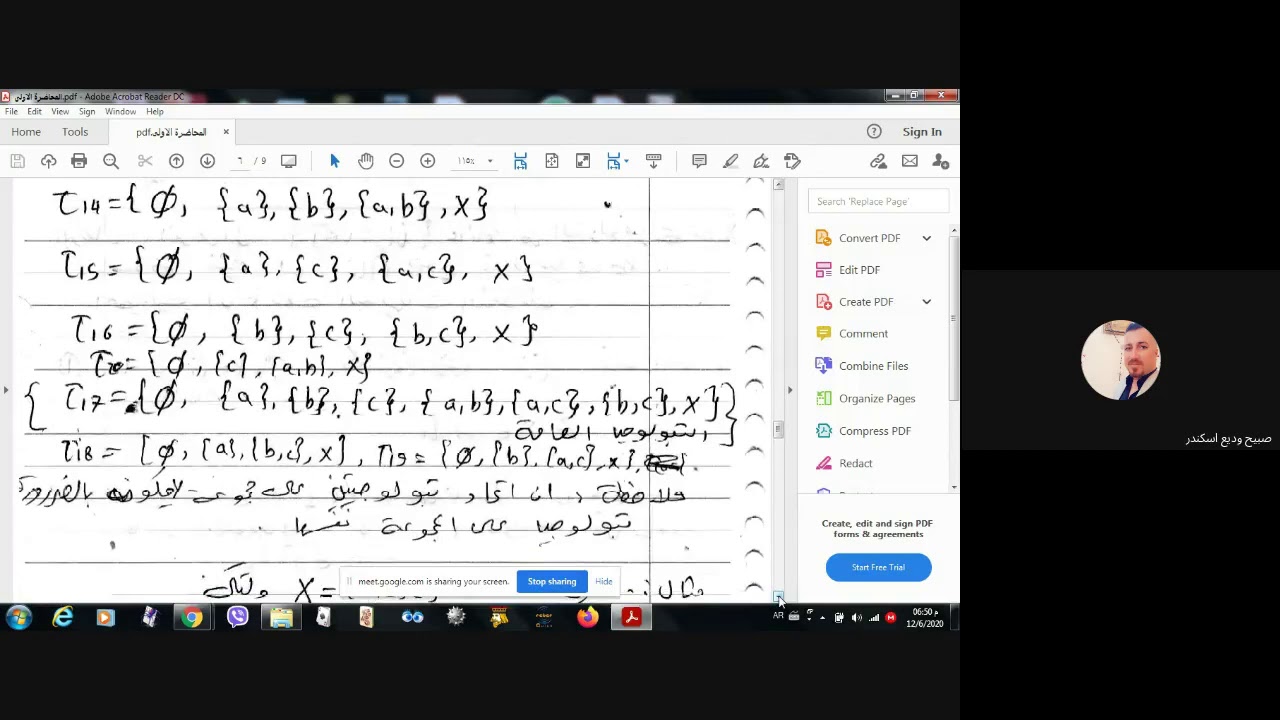Open Internet Explorer from taskbar
Viewport: 1280px width, 720px height.
point(62,618)
